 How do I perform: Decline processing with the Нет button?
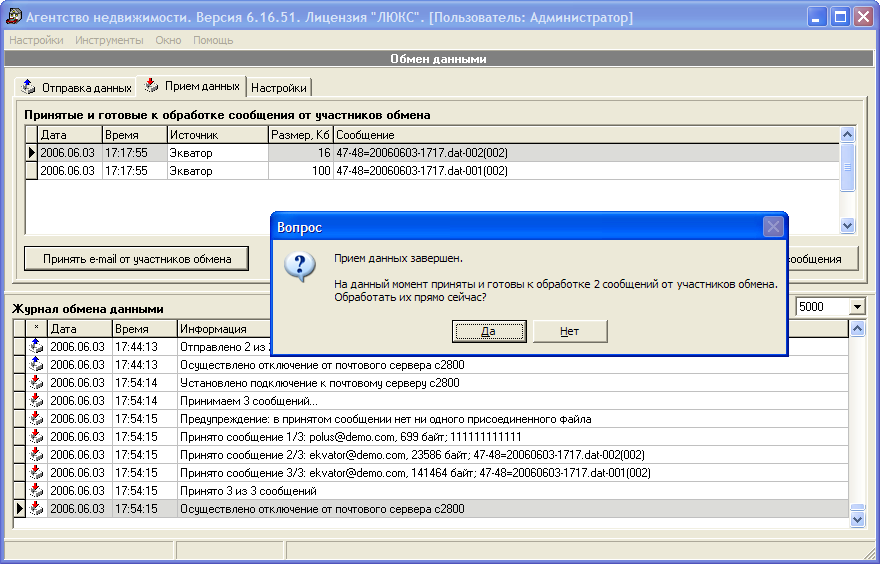pyautogui.click(x=570, y=331)
